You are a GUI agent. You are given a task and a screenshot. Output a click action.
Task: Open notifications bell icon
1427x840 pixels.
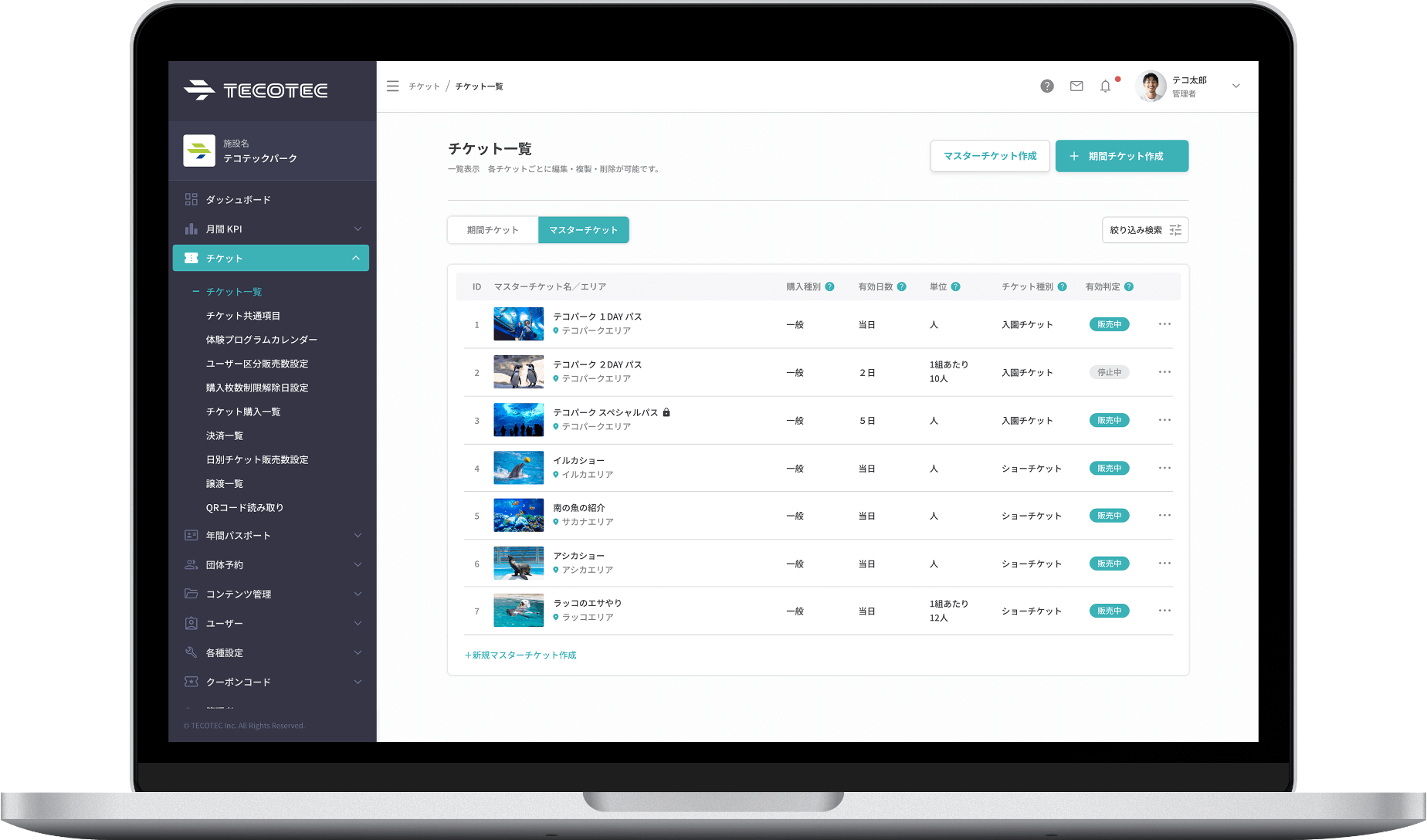[x=1105, y=86]
